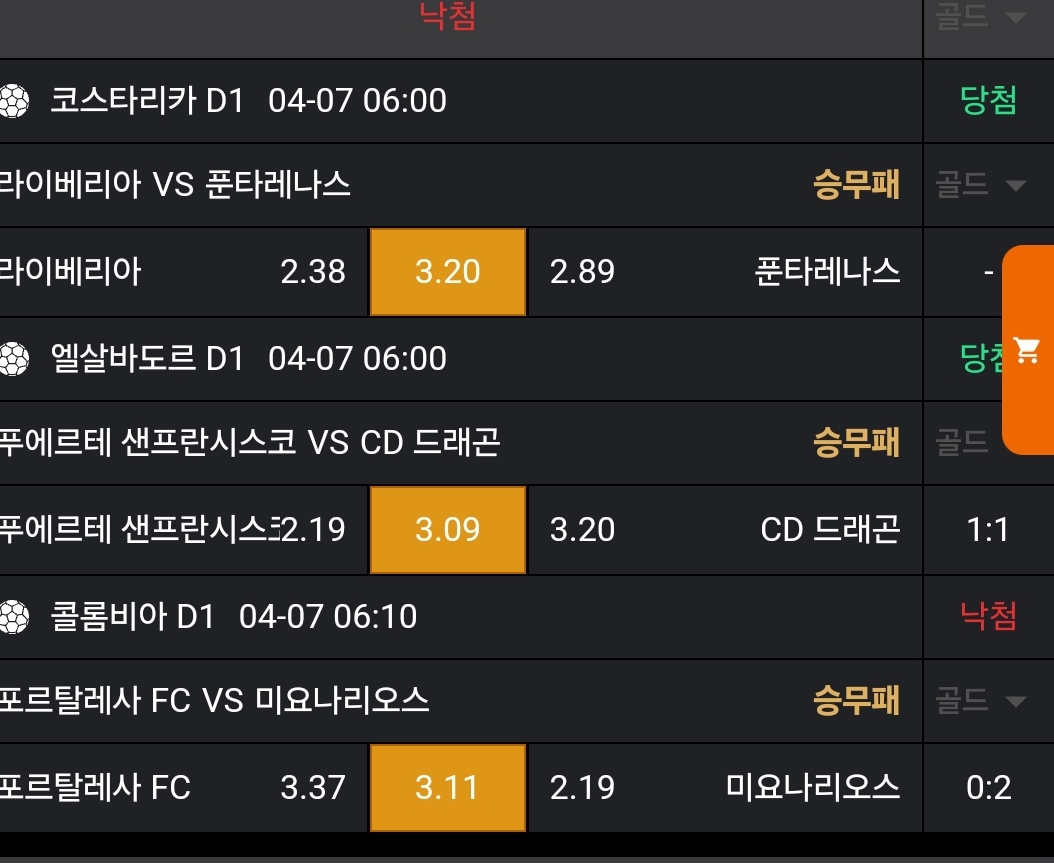
Task: Pick 미요나리오스 away win at 2.19
Action: [583, 788]
